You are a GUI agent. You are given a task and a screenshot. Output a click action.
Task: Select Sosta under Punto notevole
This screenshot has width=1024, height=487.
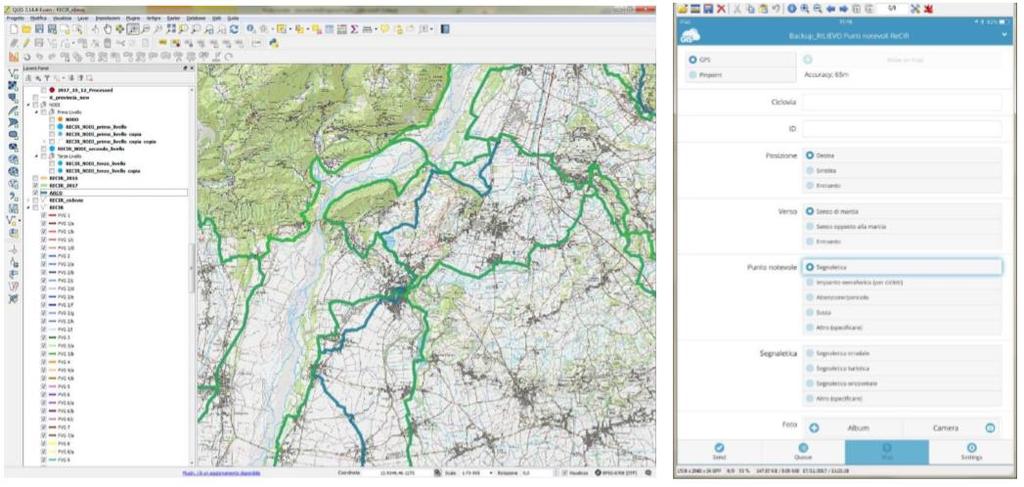pyautogui.click(x=810, y=312)
